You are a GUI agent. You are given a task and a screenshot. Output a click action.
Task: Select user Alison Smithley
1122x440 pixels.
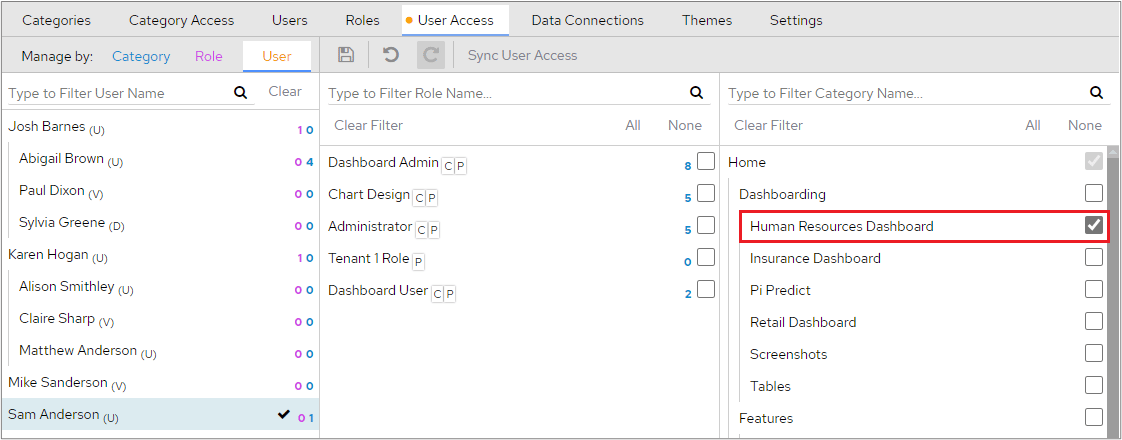166,287
